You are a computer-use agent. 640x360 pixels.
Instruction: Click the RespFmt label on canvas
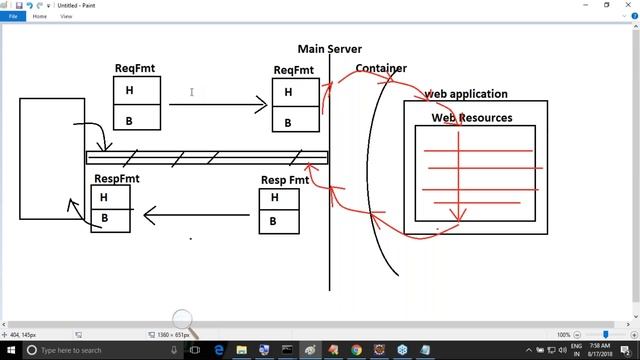[117, 178]
